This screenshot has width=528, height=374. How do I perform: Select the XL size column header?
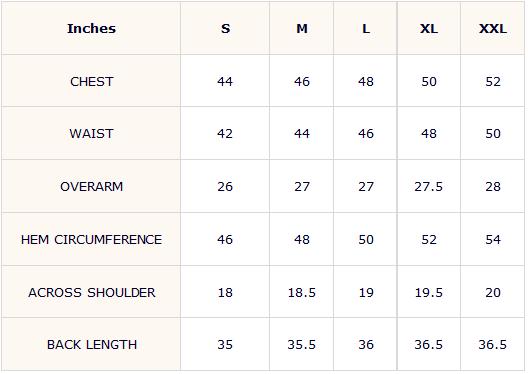click(x=429, y=29)
